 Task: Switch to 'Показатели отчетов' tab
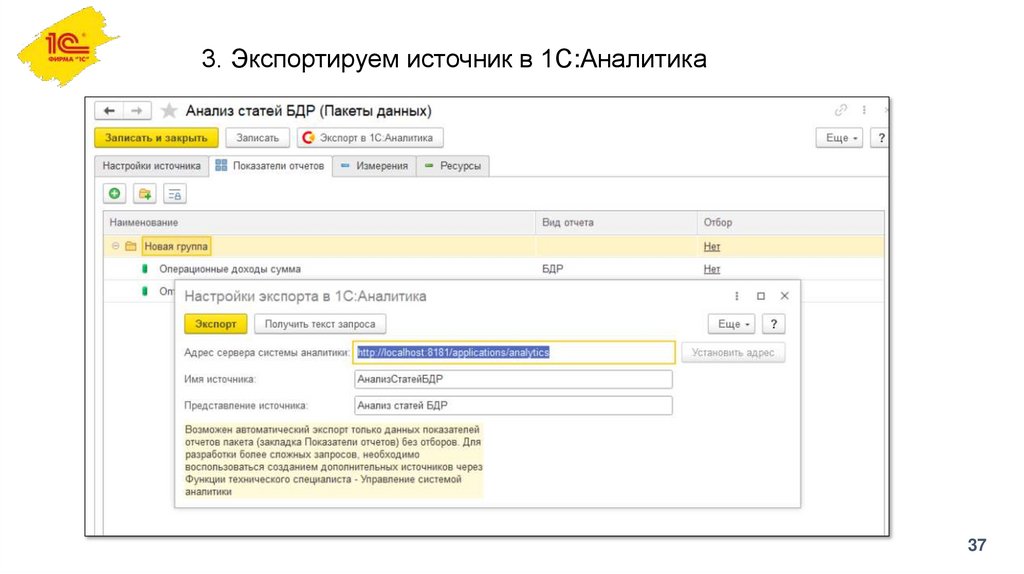[x=270, y=166]
